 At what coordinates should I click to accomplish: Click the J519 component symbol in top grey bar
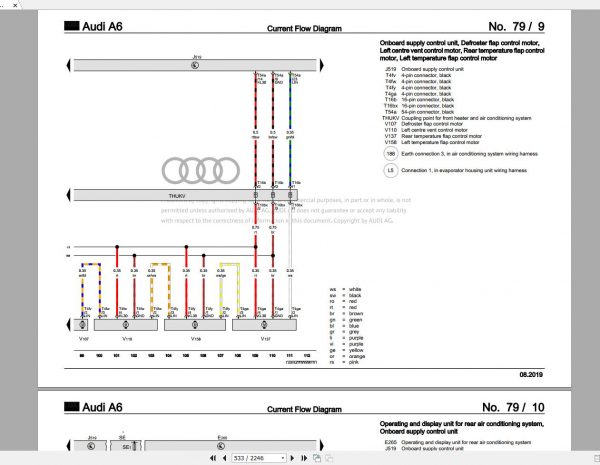pos(195,65)
